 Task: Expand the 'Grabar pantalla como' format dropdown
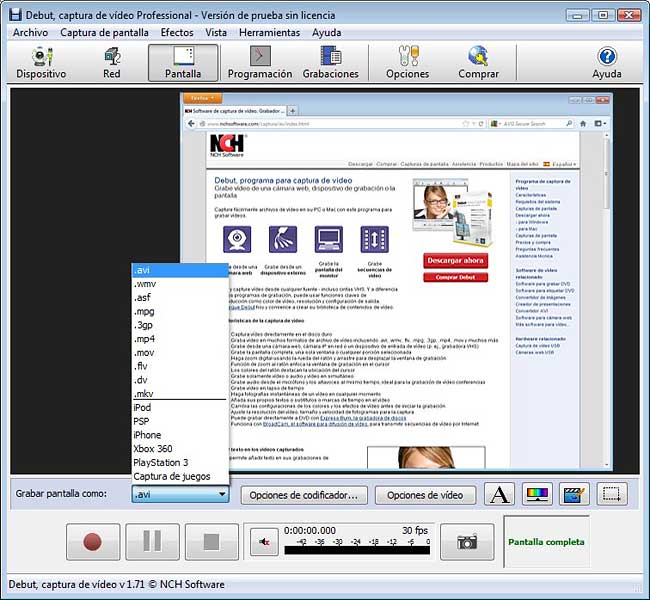point(221,494)
